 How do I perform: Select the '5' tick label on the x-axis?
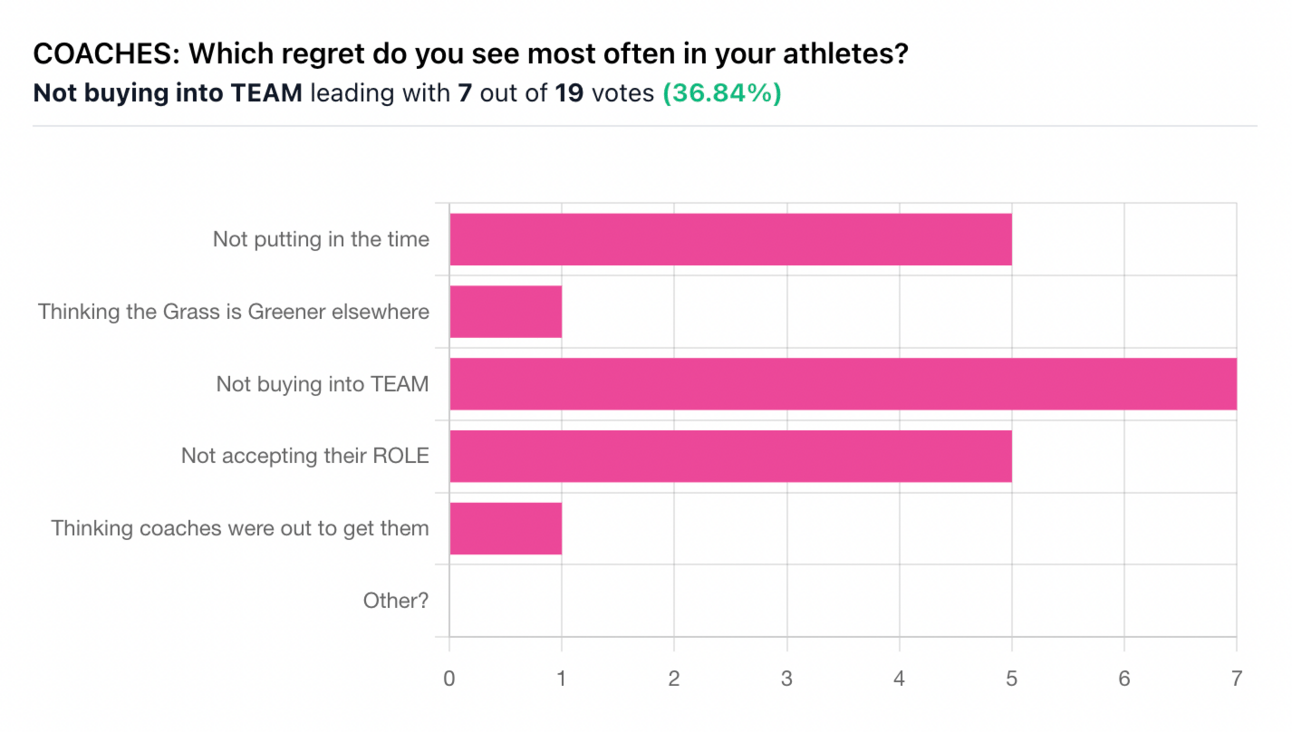pyautogui.click(x=1011, y=679)
